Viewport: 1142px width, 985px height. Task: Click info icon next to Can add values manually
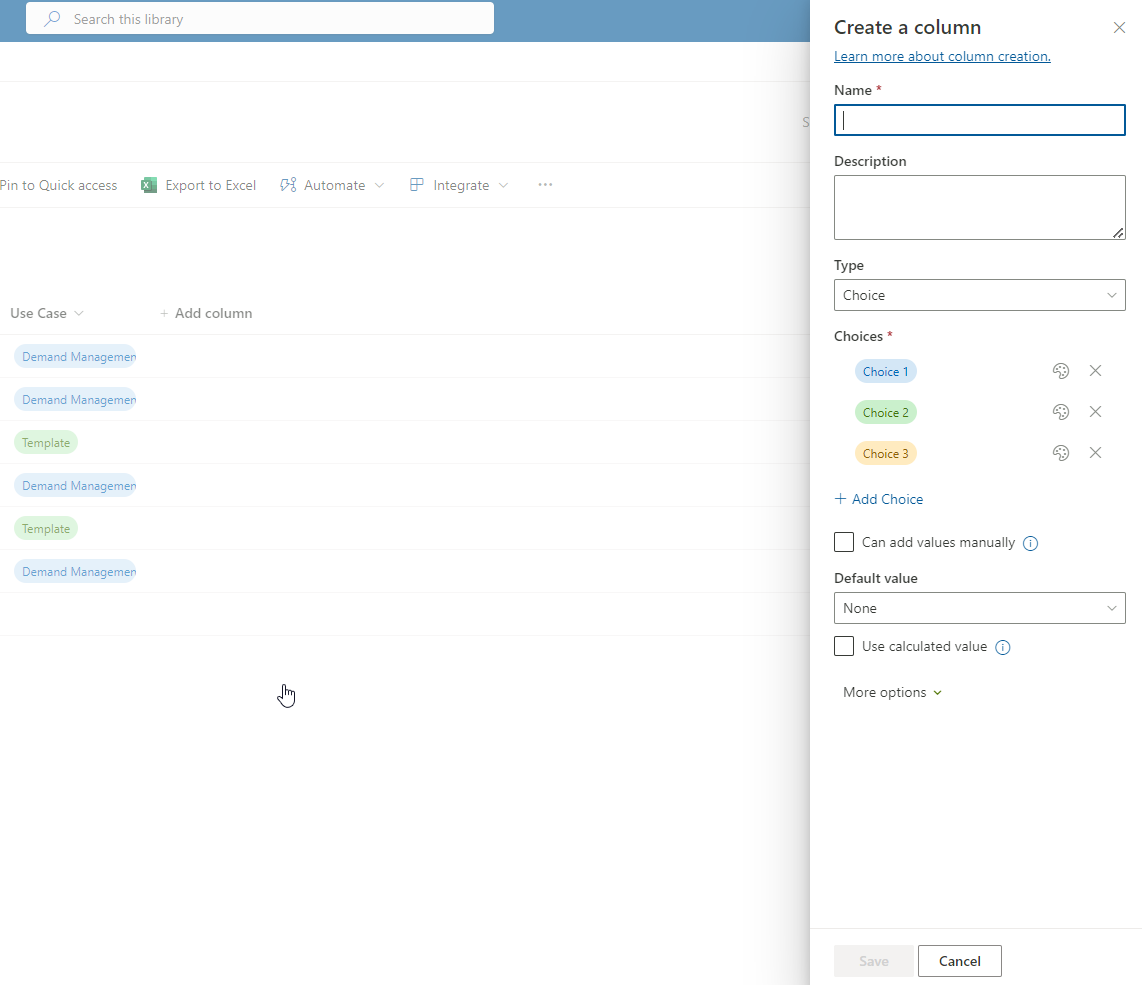tap(1031, 543)
